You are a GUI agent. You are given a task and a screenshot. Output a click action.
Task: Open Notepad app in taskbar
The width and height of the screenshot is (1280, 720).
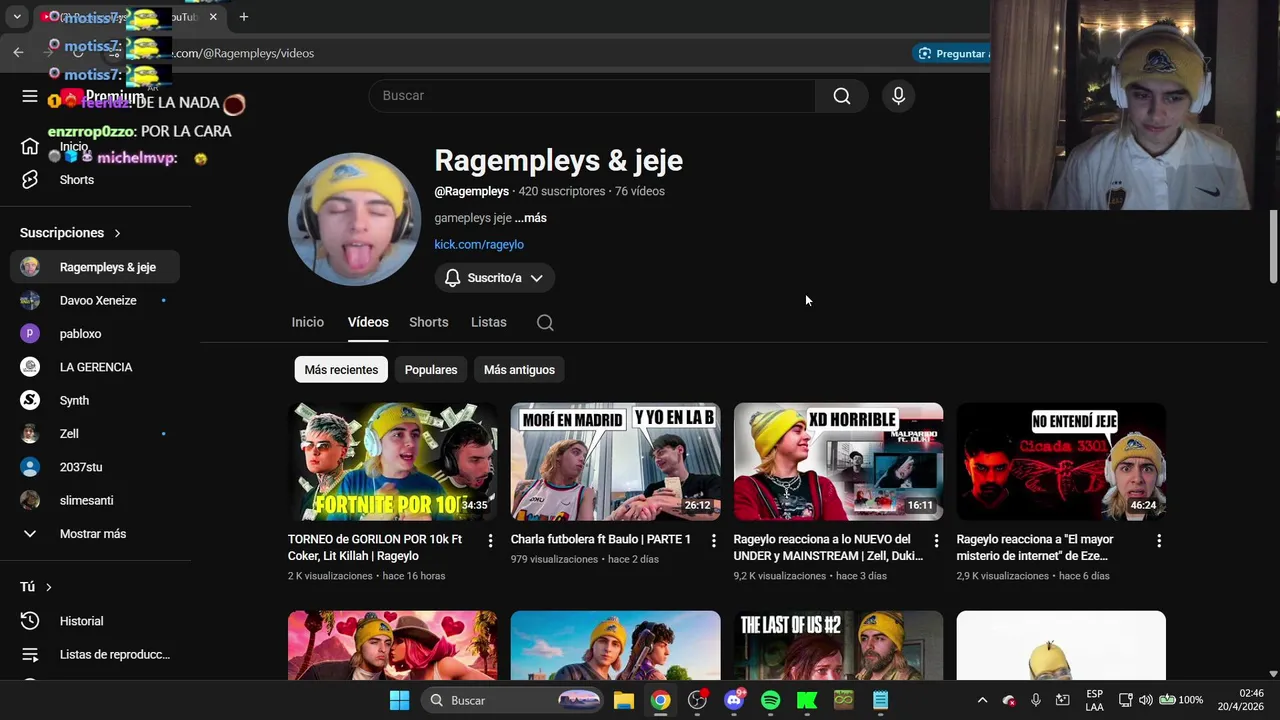880,700
